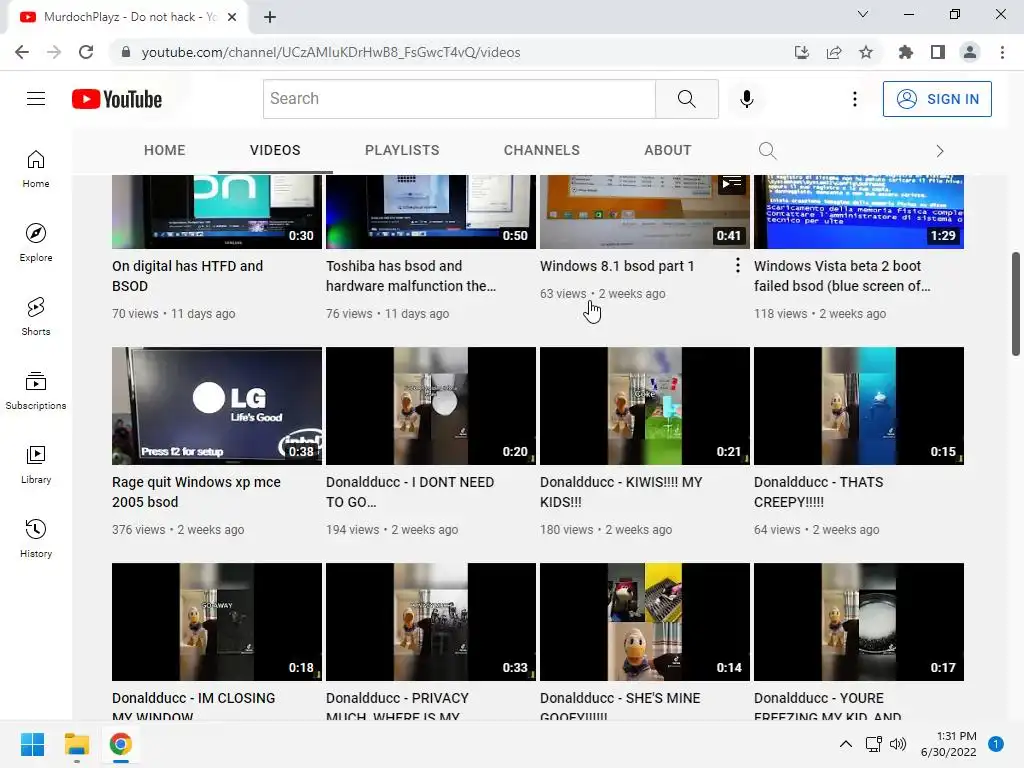Open 'On digital has HTFD and BSOD' title
The width and height of the screenshot is (1024, 768).
tap(187, 276)
